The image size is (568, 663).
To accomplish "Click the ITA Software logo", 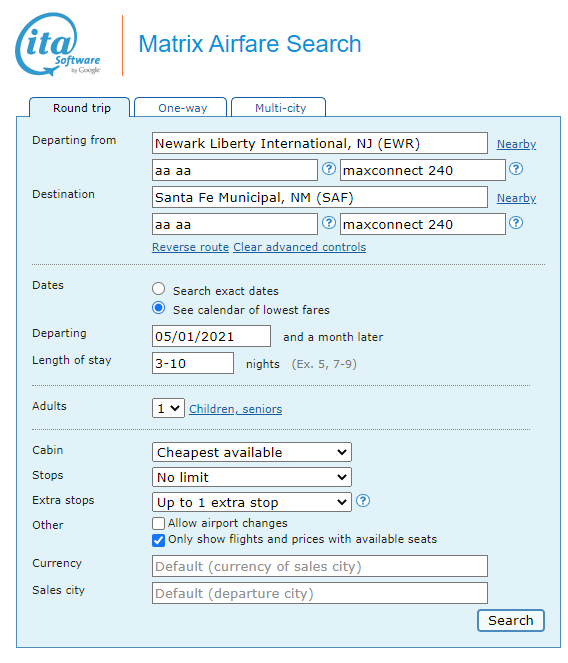I will [x=58, y=44].
